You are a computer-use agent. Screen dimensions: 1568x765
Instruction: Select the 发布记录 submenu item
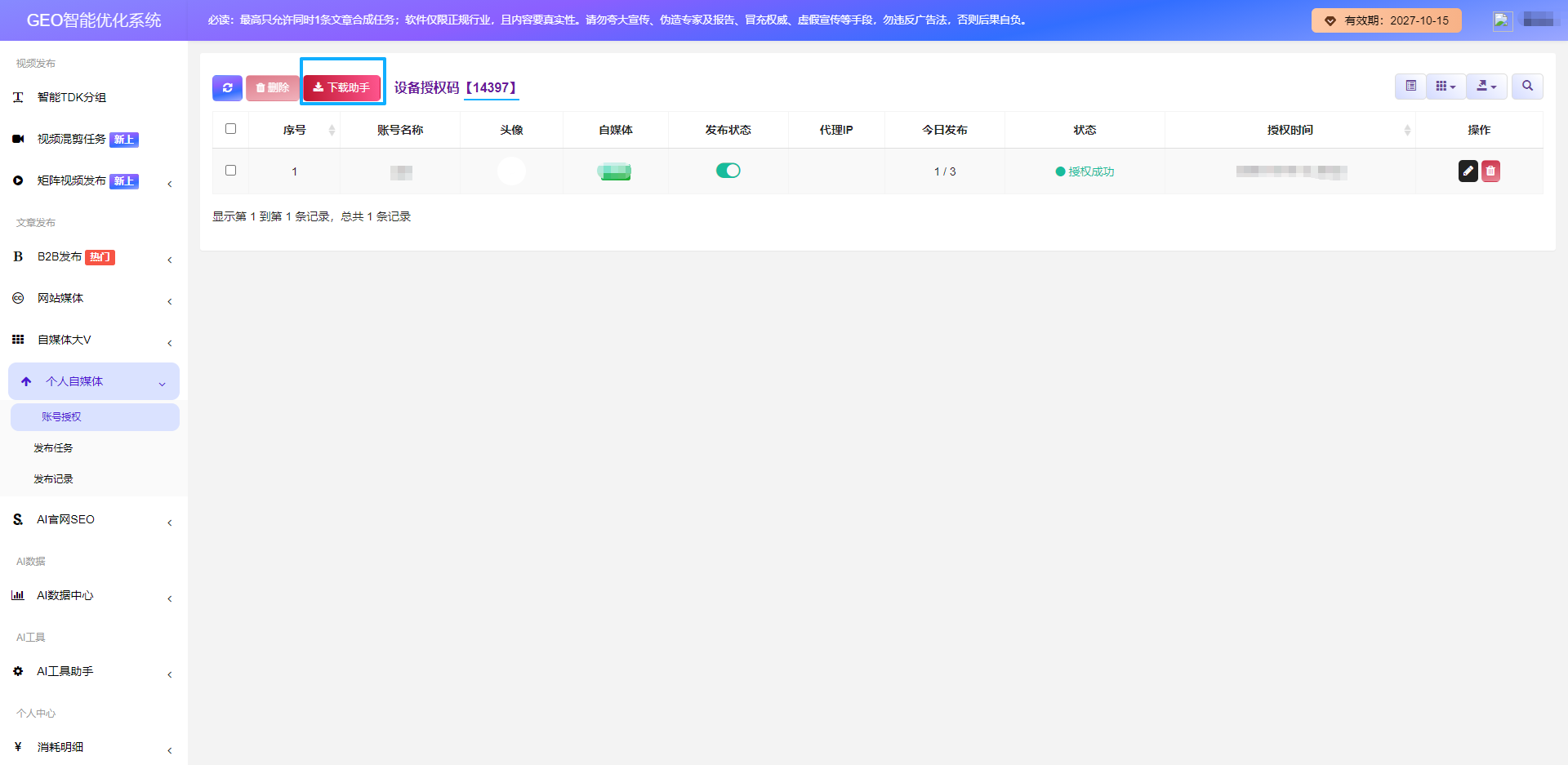[x=53, y=479]
